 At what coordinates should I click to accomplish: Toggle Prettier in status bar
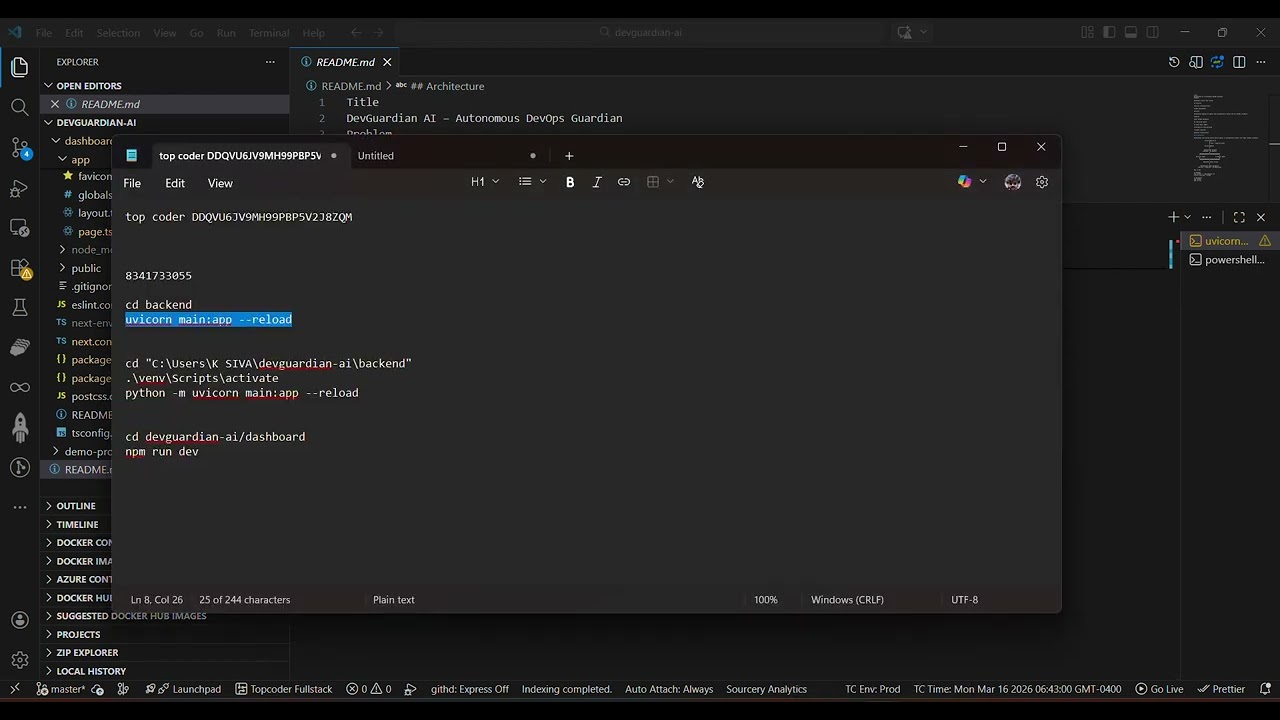1221,689
